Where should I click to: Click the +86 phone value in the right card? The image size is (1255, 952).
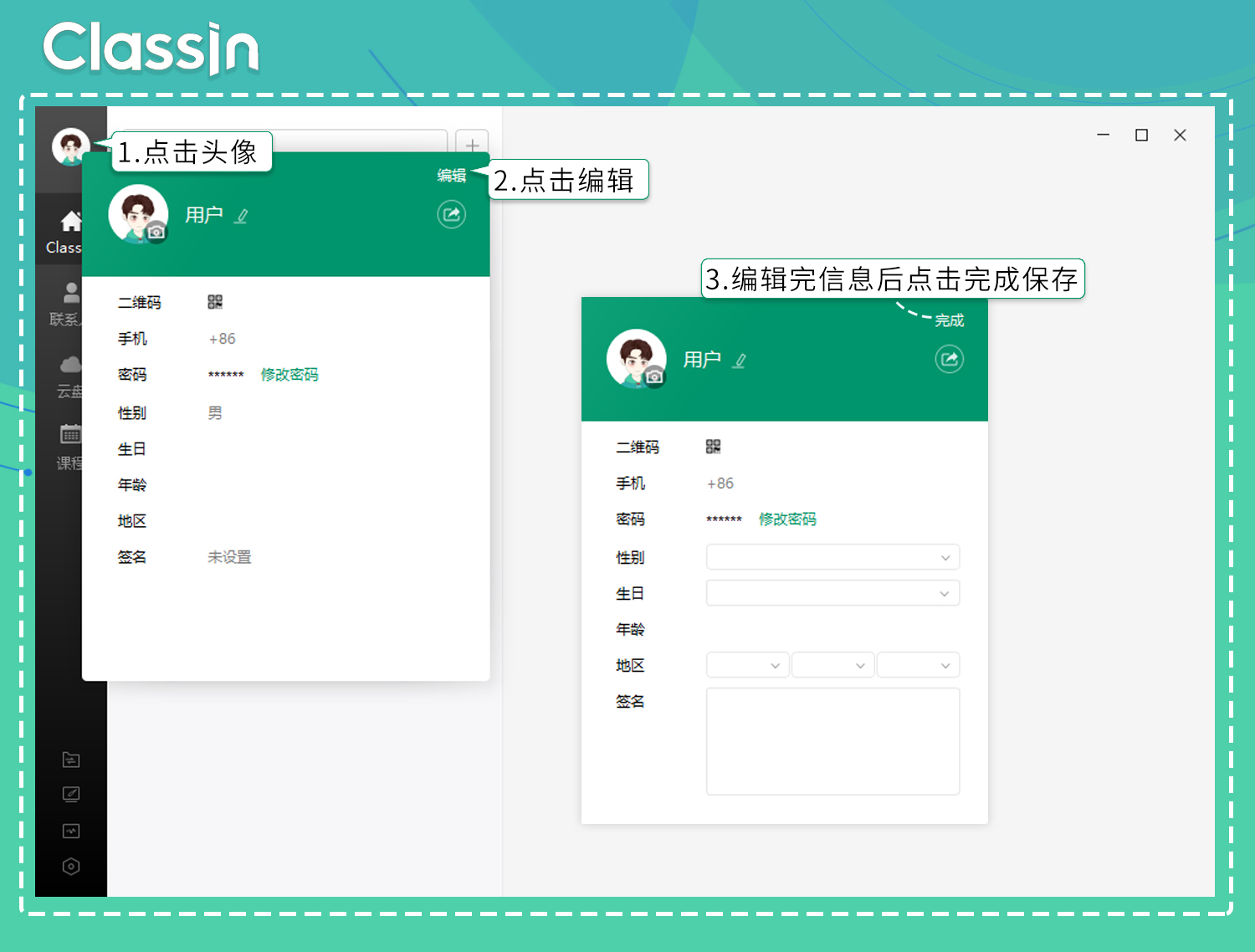[720, 484]
